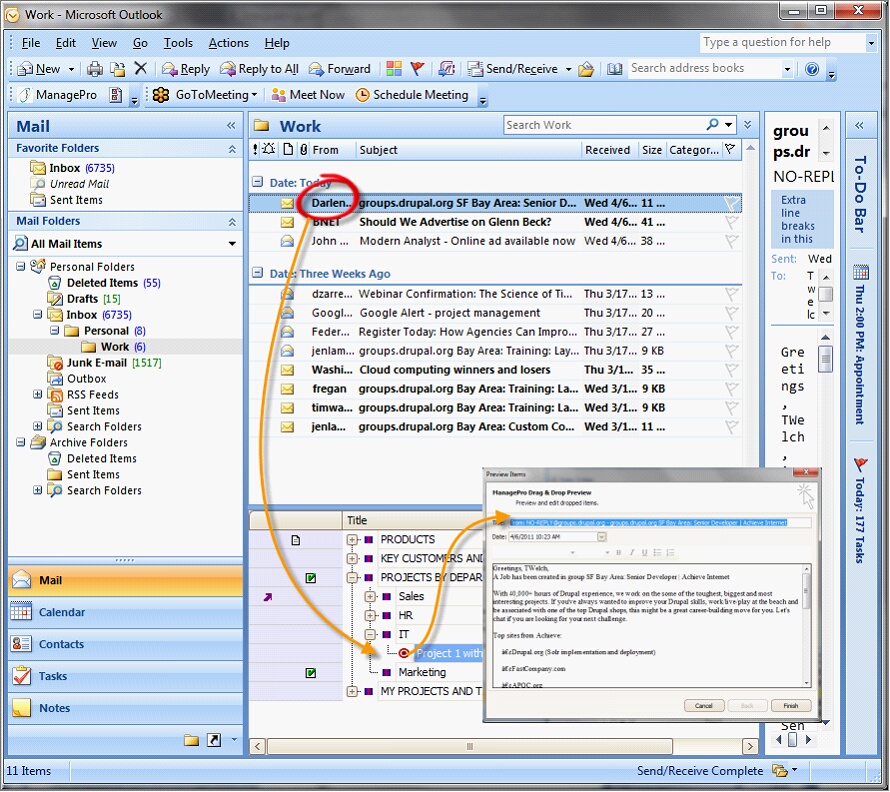
Task: Toggle the flag status of Darlen email
Action: tap(732, 203)
